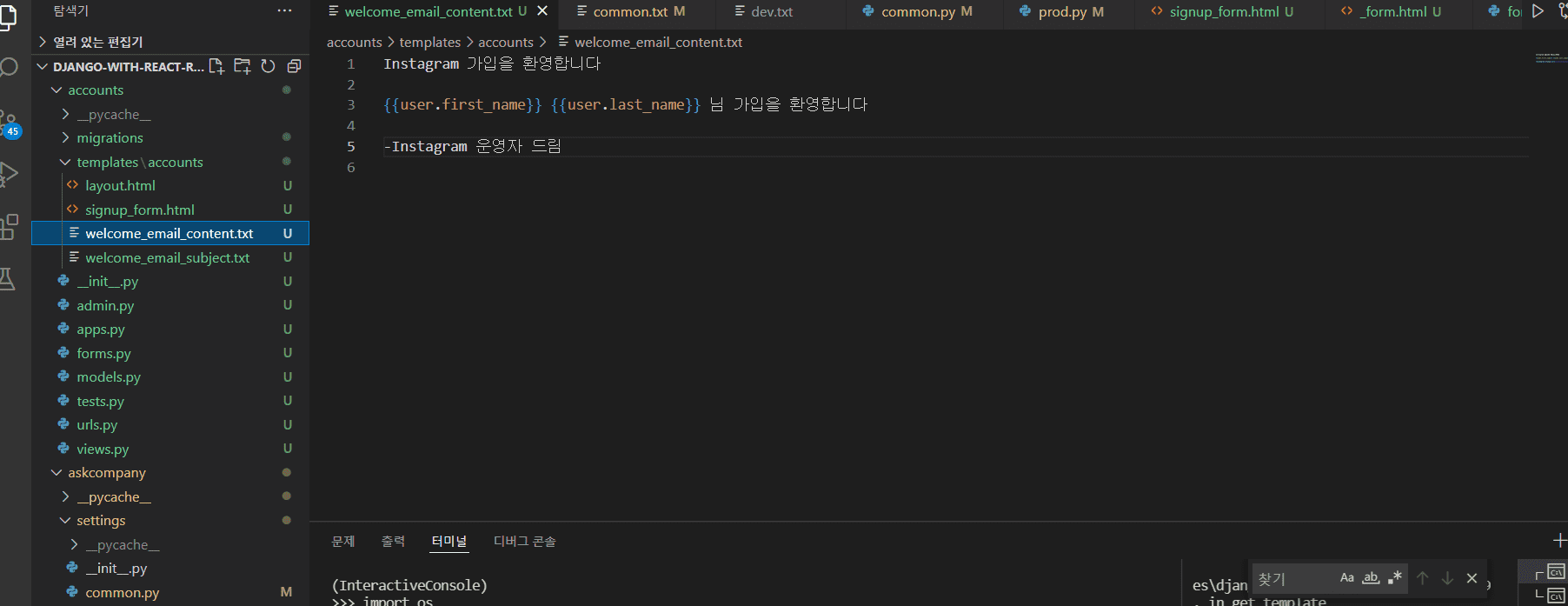This screenshot has height=606, width=1568.
Task: Select welcome_email_content.txt row in file tree
Action: (x=170, y=234)
